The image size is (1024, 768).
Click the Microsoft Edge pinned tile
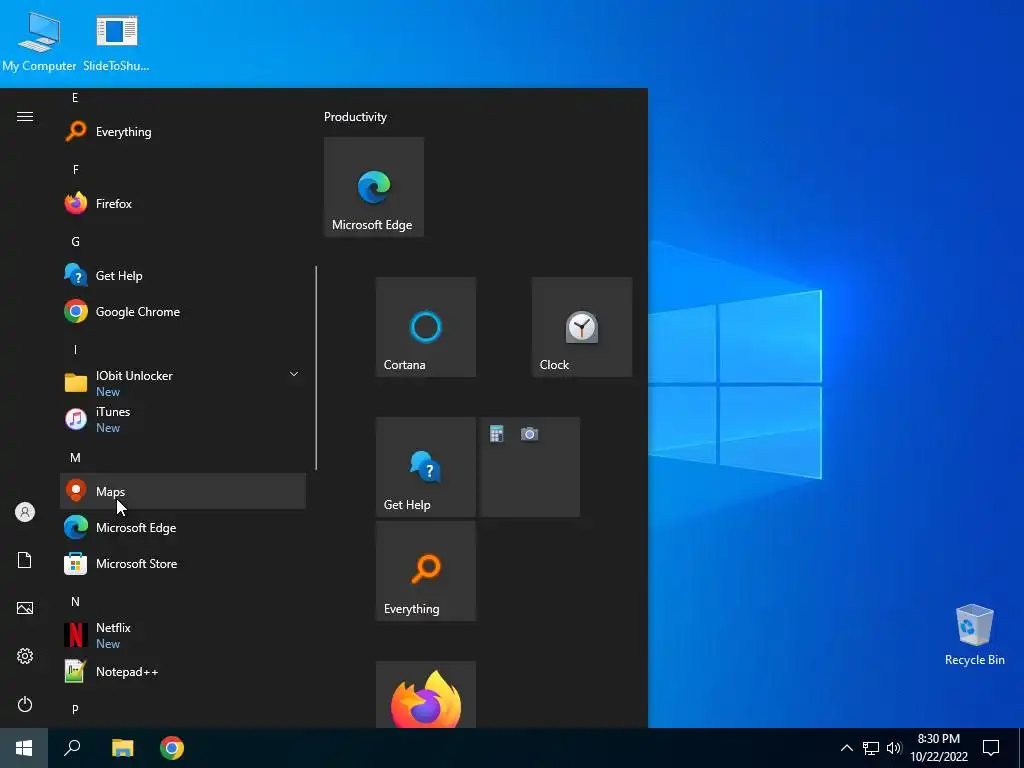tap(374, 187)
